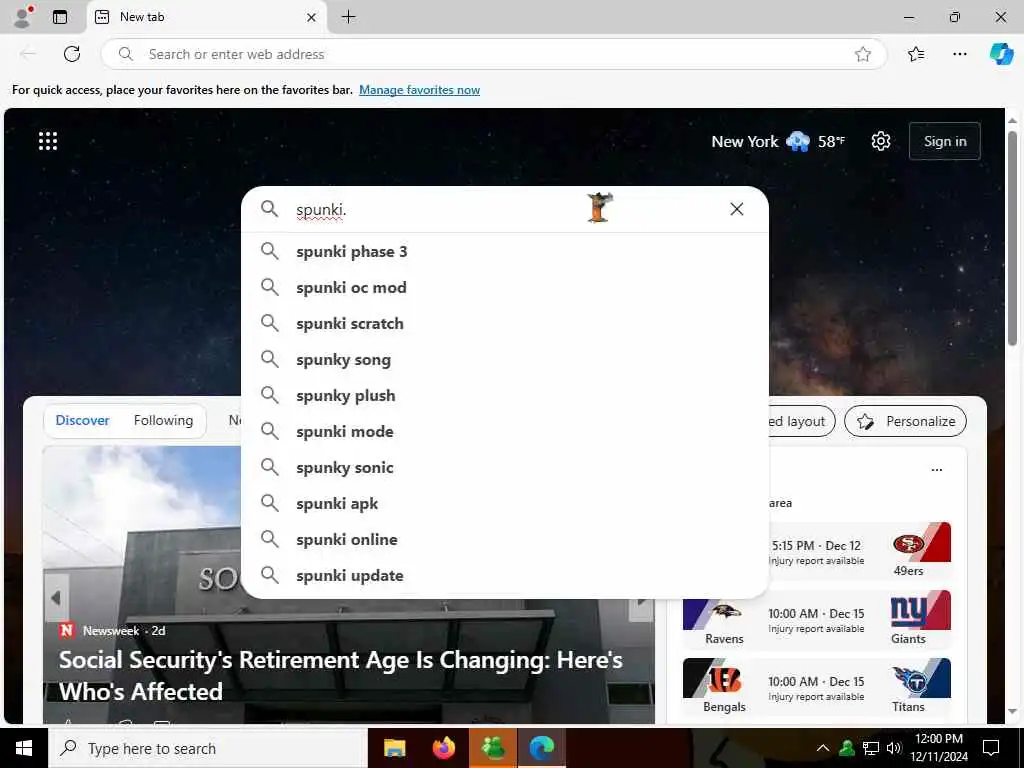Open File Explorer from taskbar
Image resolution: width=1024 pixels, height=768 pixels.
coord(394,748)
